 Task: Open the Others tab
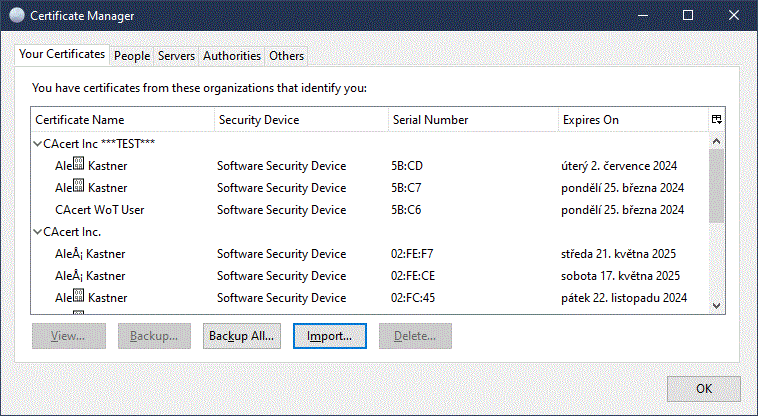pos(286,56)
